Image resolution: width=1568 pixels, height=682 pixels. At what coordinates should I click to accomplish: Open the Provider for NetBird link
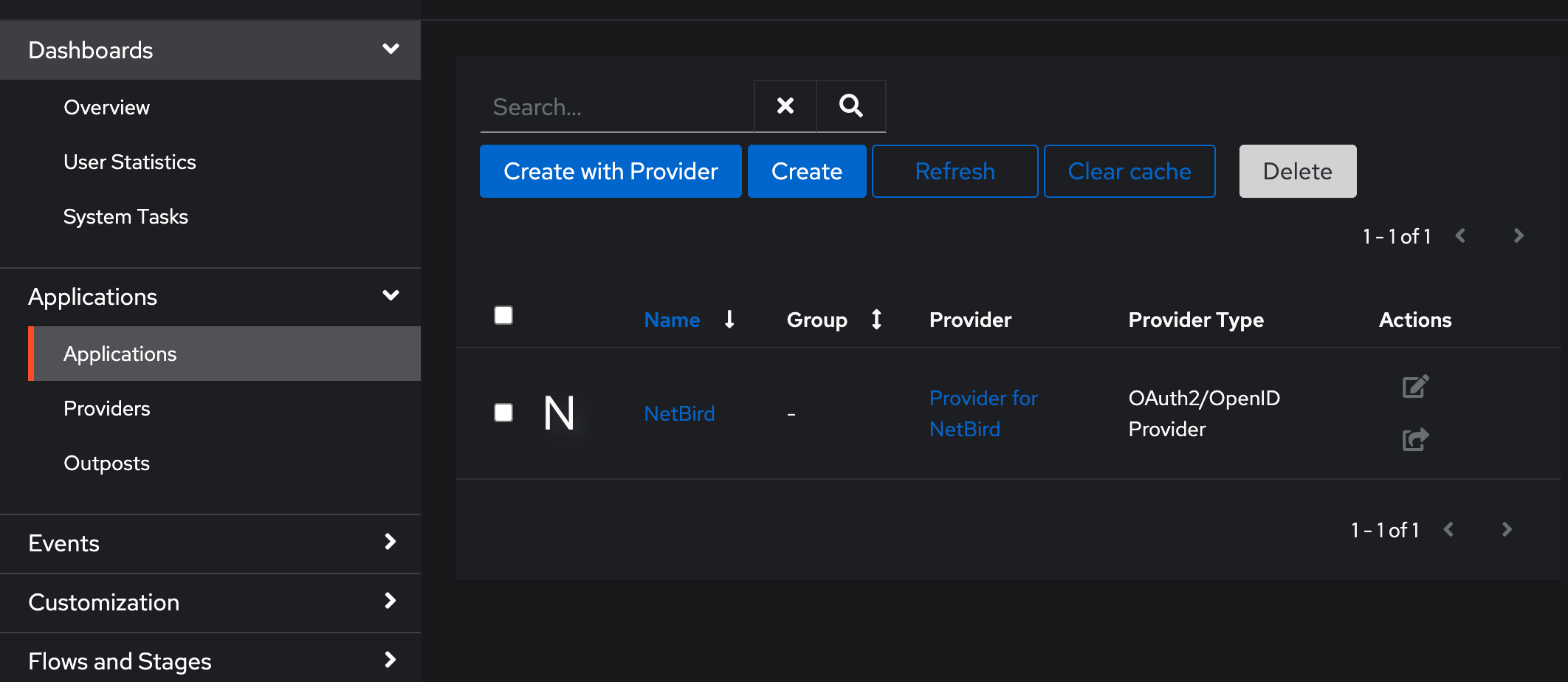coord(983,413)
